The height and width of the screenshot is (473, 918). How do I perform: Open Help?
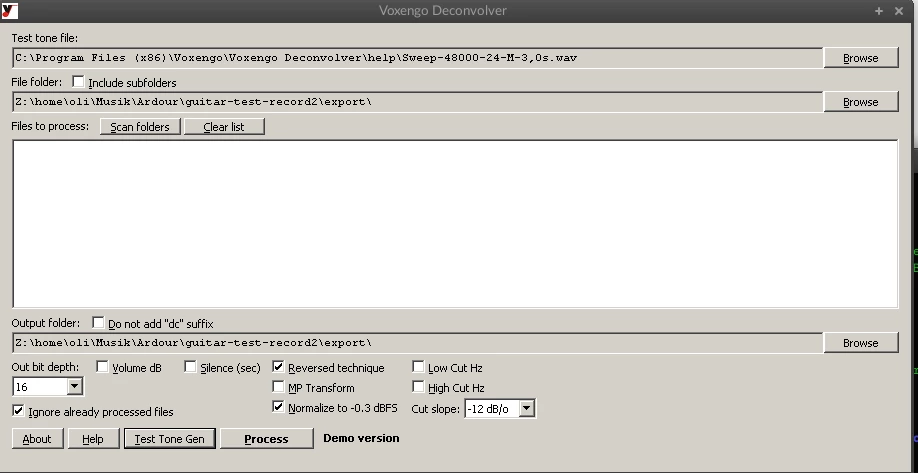pyautogui.click(x=93, y=439)
